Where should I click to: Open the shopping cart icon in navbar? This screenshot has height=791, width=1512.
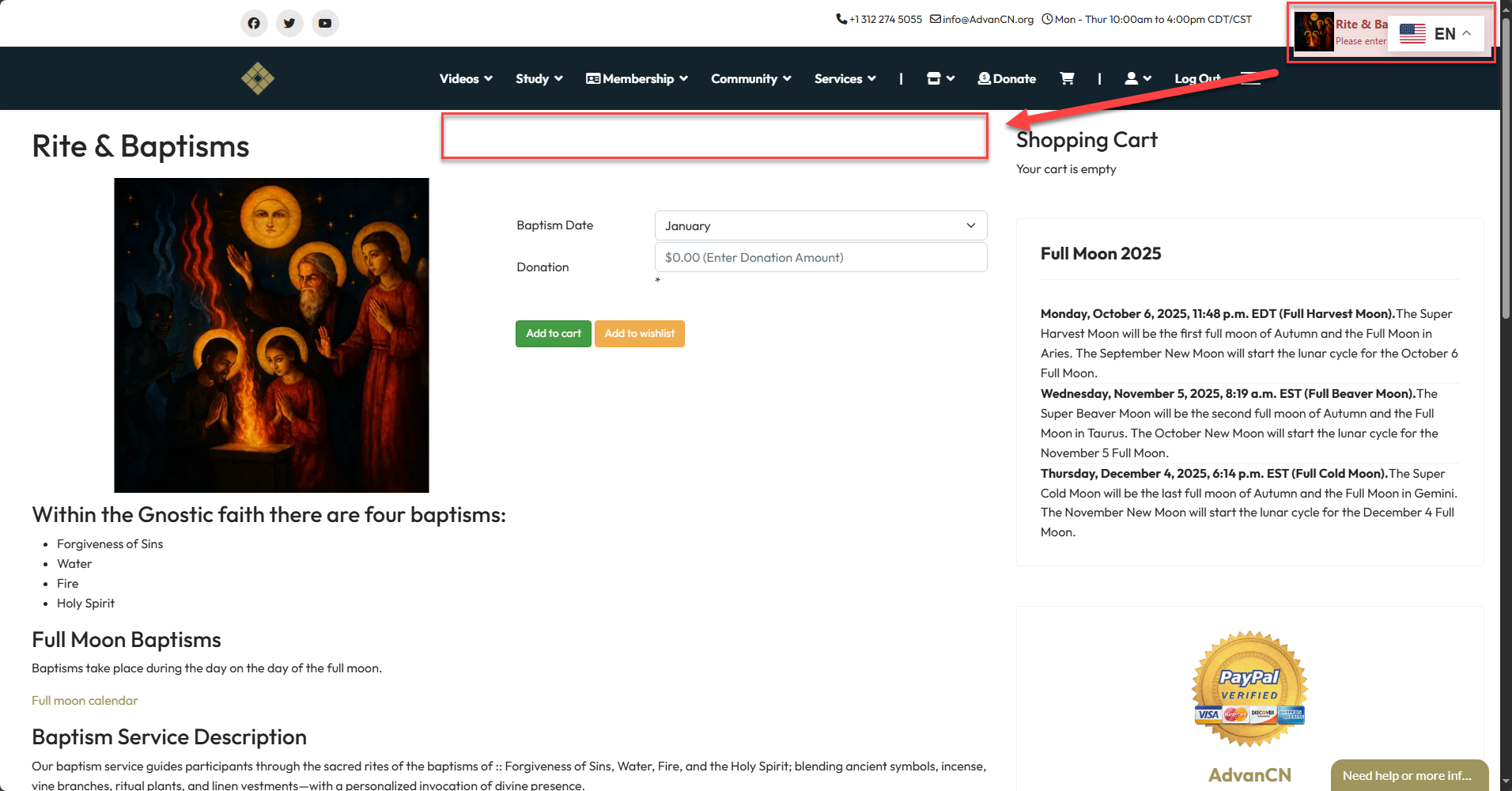1067,78
